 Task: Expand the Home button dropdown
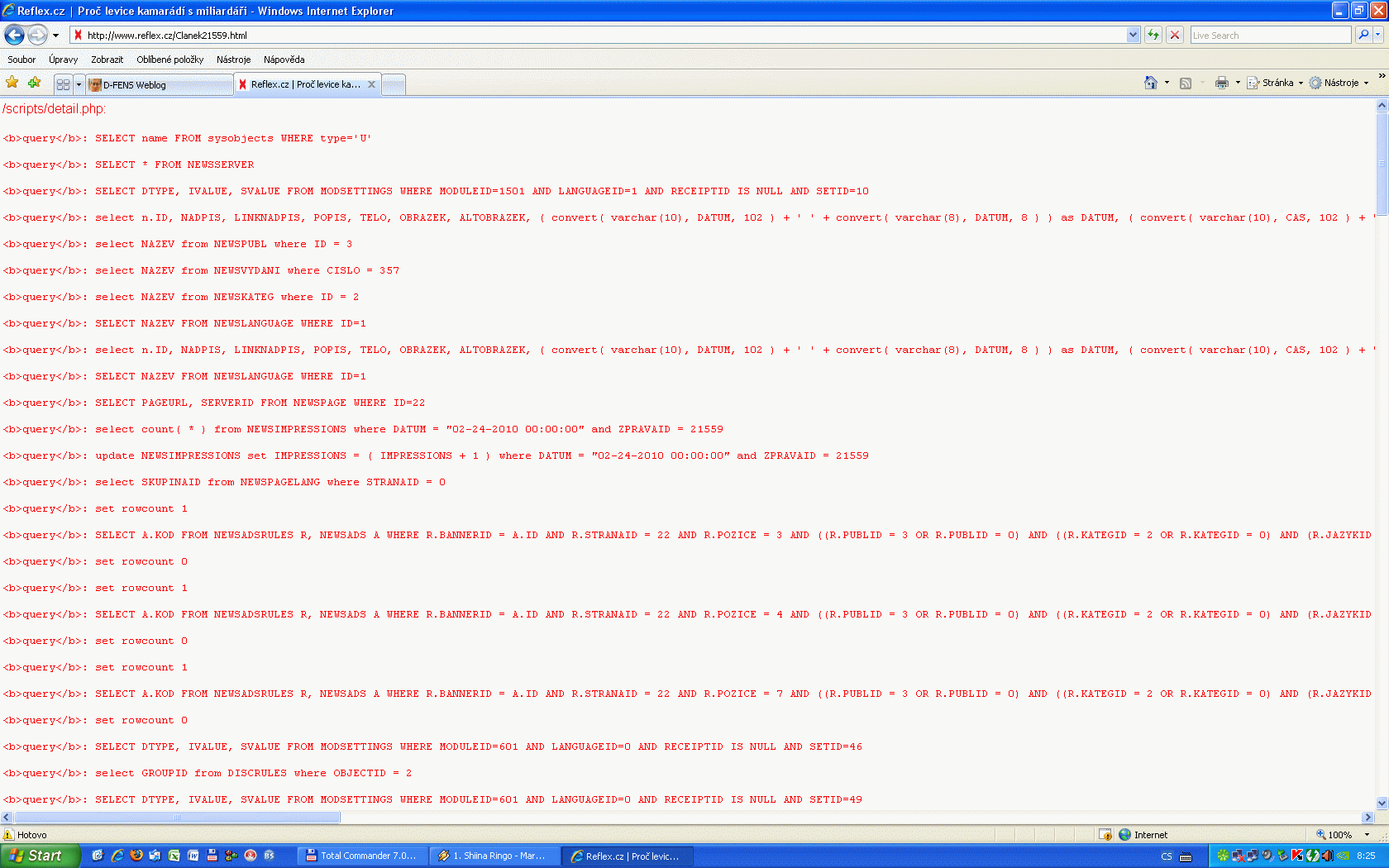coord(1167,83)
